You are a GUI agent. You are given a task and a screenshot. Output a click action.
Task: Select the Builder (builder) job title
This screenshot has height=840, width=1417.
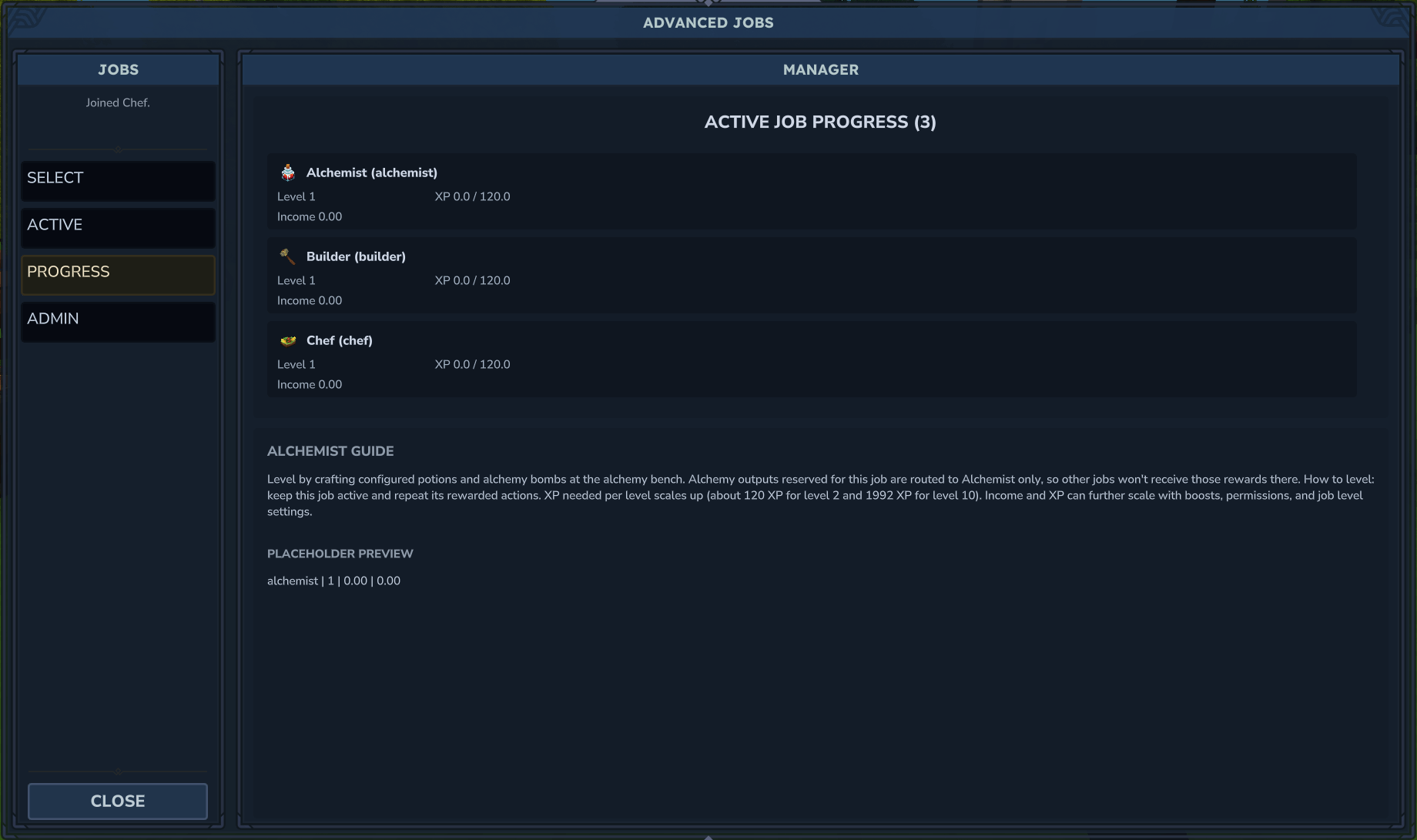tap(356, 256)
